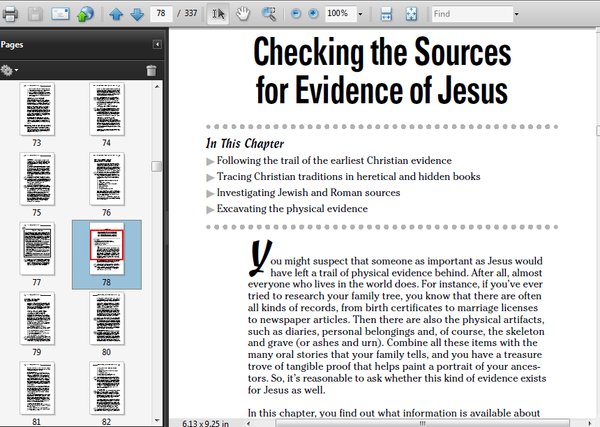Open the 100% zoom level dropdown
600x427 pixels.
pos(360,14)
